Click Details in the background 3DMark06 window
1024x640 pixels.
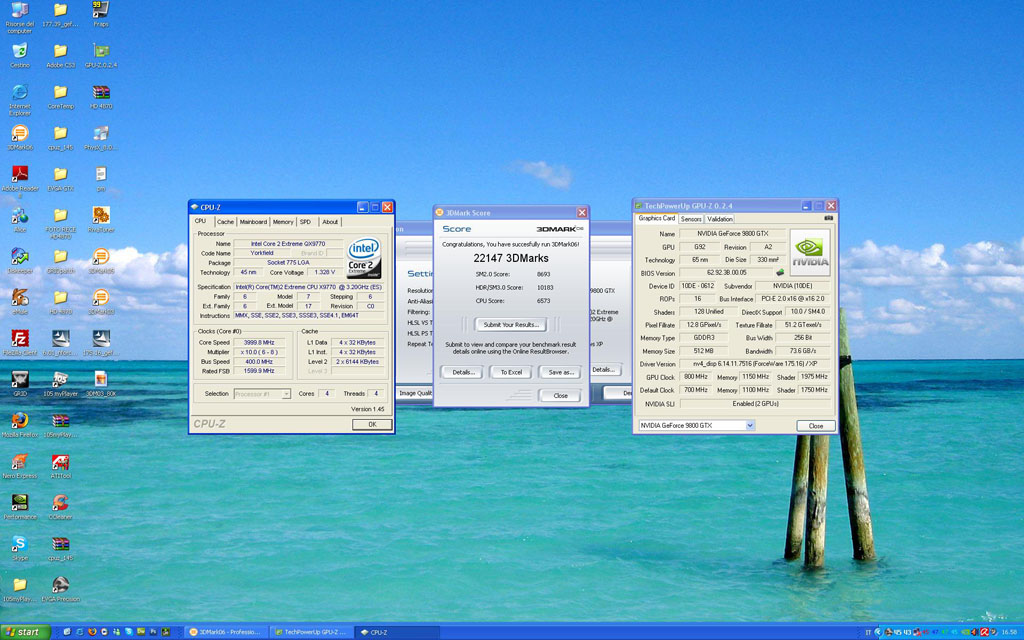click(603, 370)
